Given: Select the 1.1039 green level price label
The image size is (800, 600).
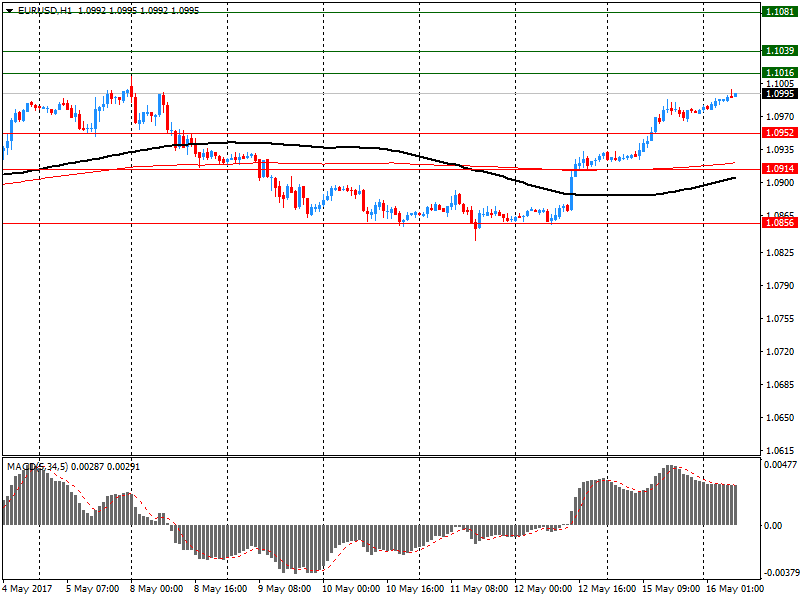Looking at the screenshot, I should [x=780, y=51].
